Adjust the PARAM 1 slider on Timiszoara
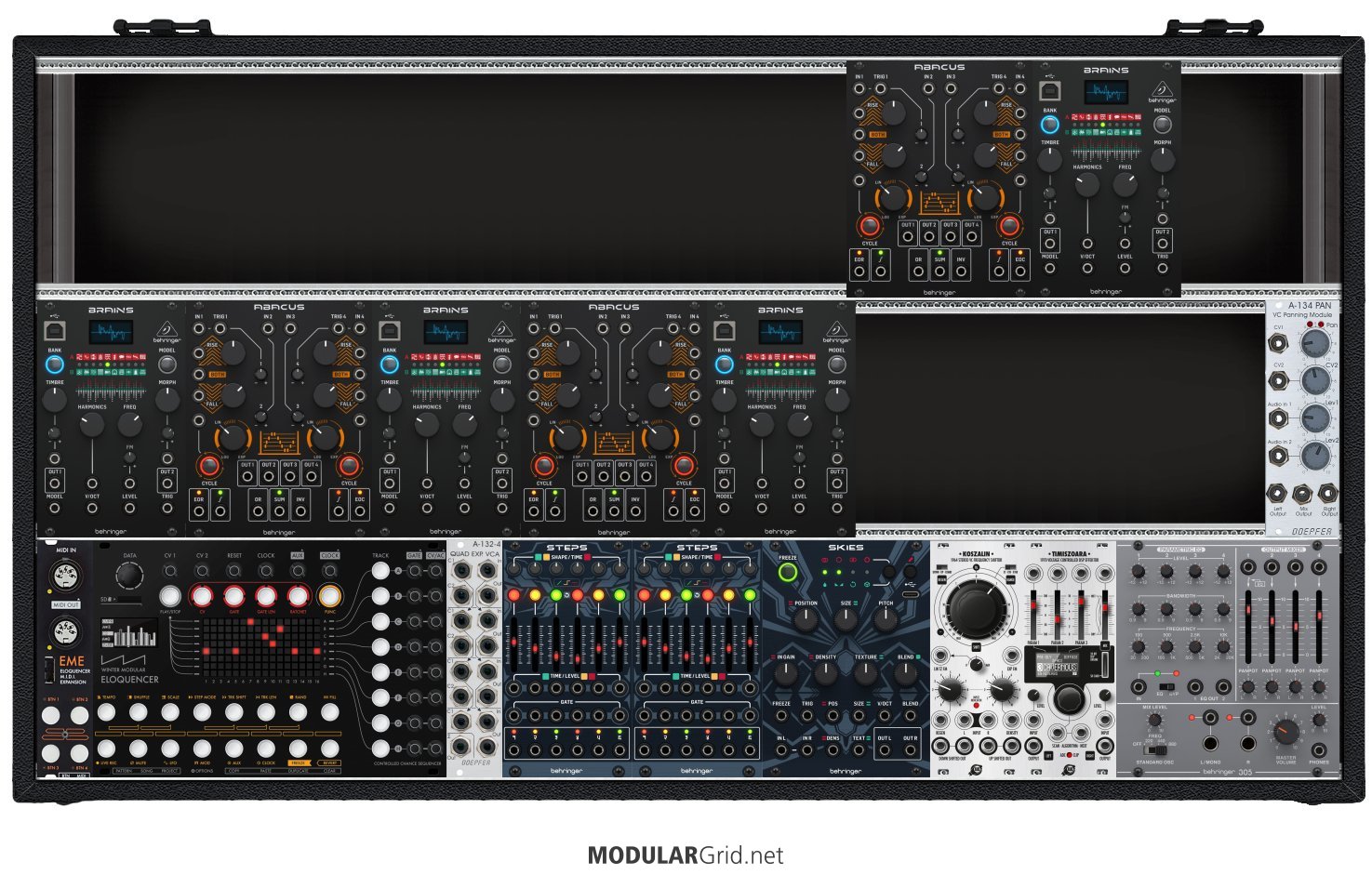Viewport: 1372px width, 875px height. click(x=1033, y=614)
